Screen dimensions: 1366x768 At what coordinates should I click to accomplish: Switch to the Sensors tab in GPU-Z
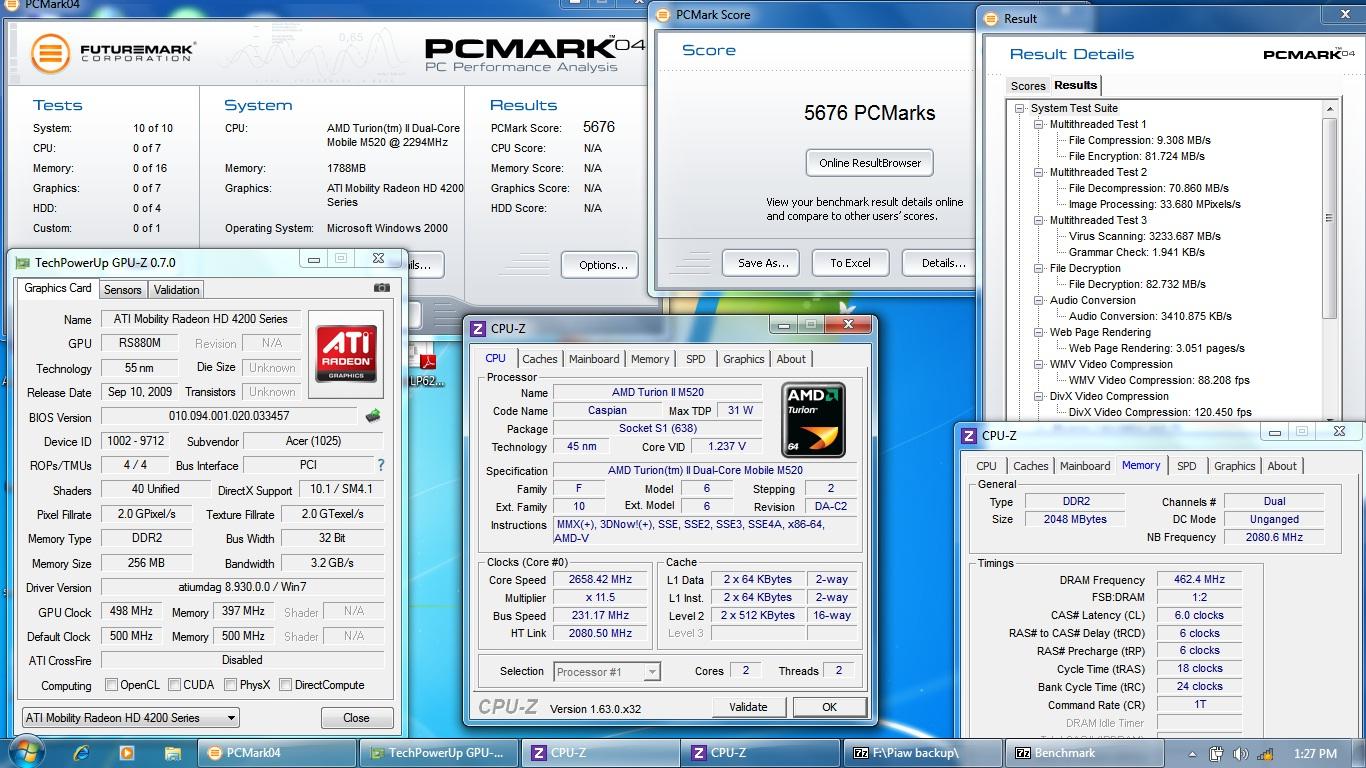pyautogui.click(x=123, y=290)
